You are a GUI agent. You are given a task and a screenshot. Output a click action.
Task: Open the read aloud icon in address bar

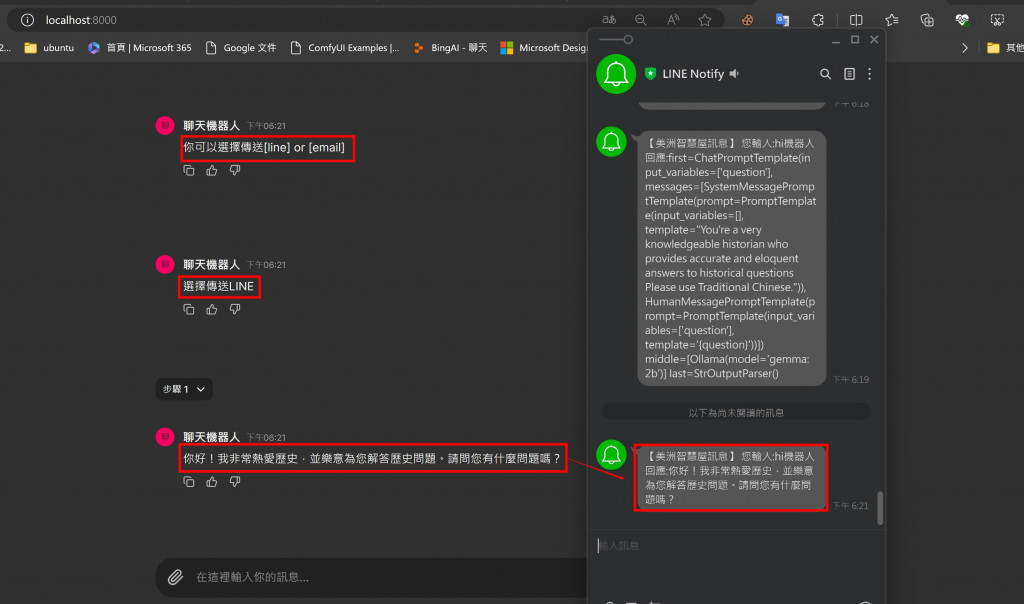pyautogui.click(x=673, y=20)
